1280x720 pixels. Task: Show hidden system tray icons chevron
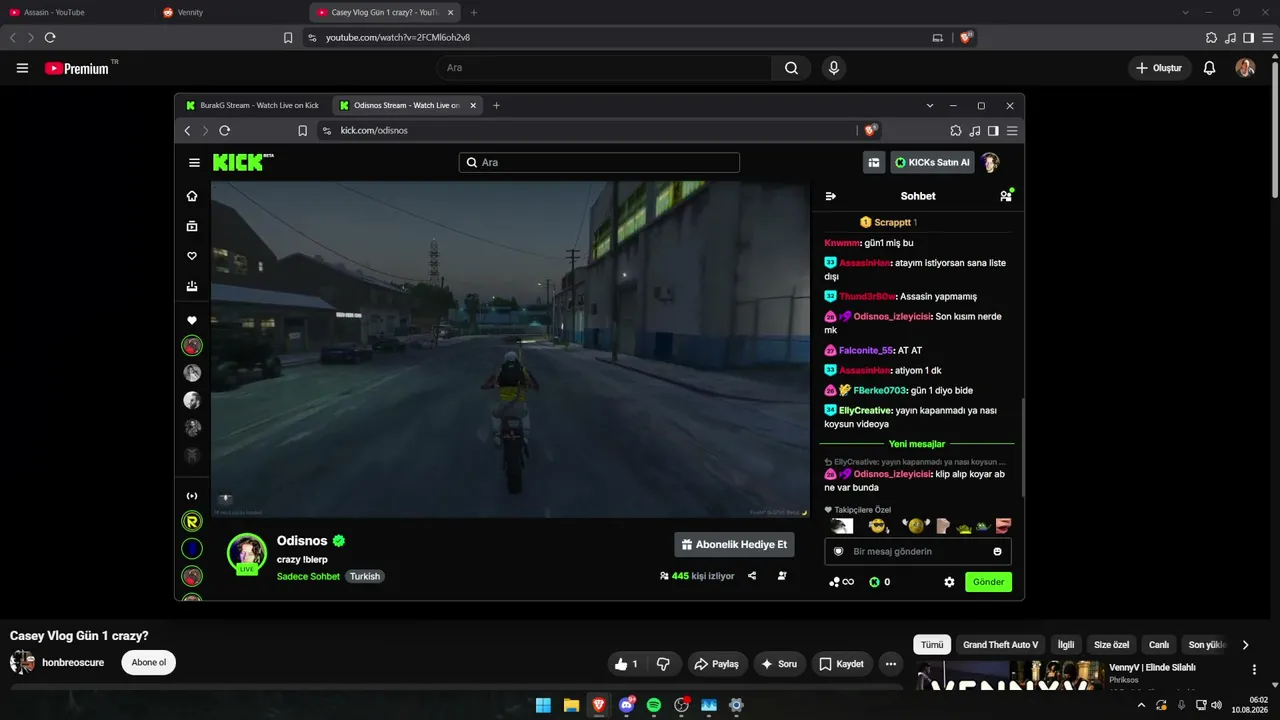1141,705
